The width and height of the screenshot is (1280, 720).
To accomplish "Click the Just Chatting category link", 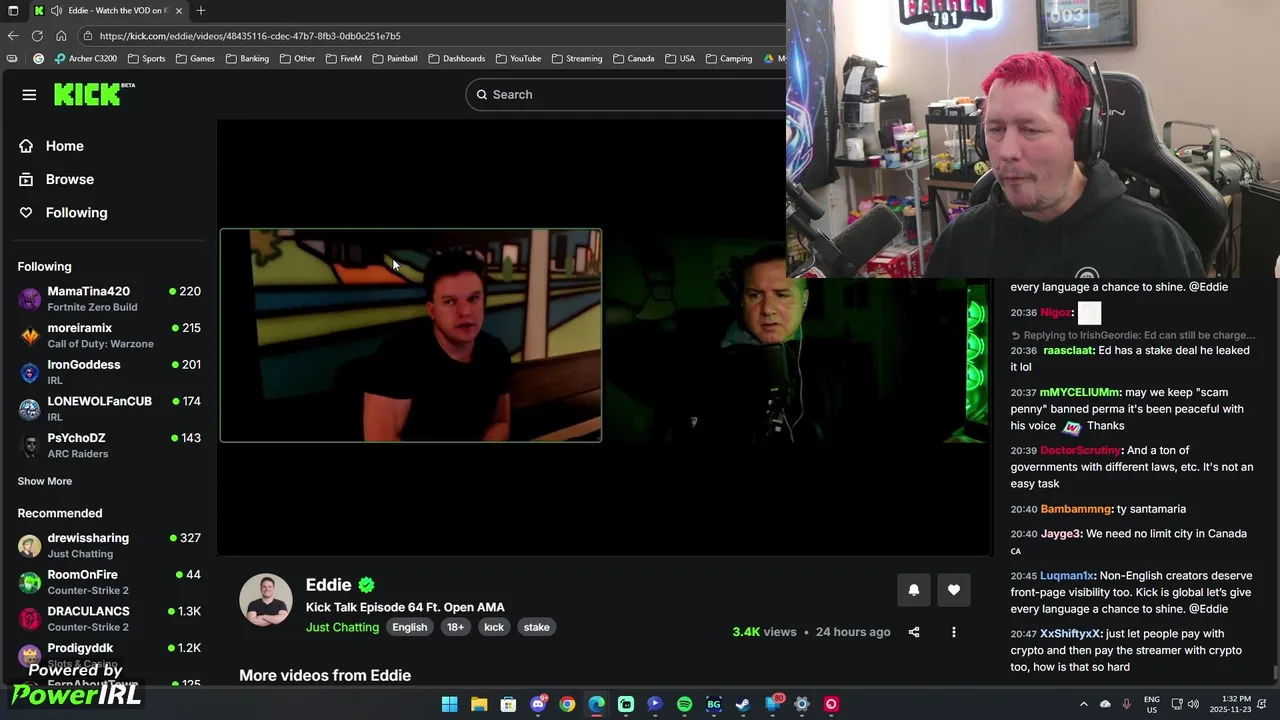I will (342, 627).
